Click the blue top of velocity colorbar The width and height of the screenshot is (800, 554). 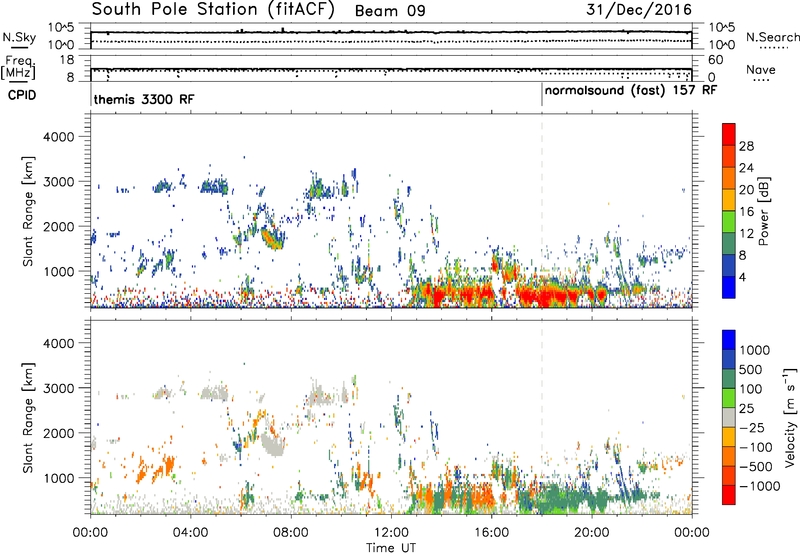pyautogui.click(x=729, y=340)
